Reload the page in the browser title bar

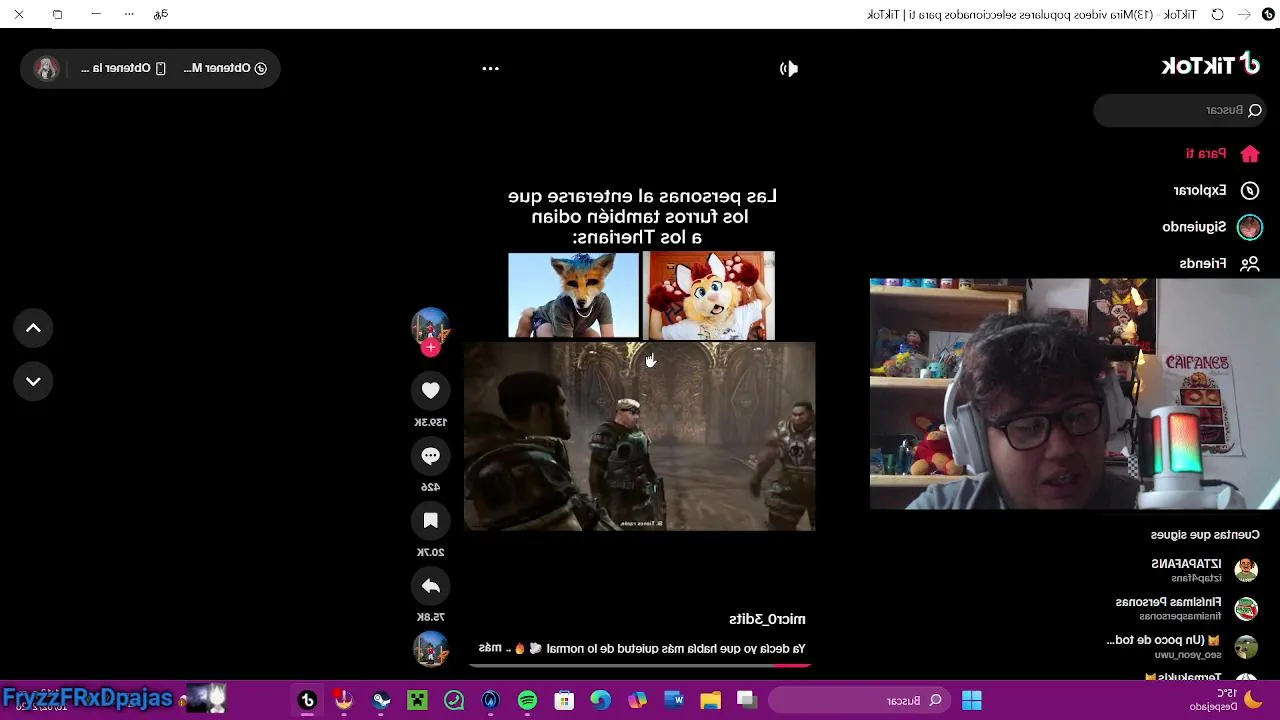[1217, 14]
